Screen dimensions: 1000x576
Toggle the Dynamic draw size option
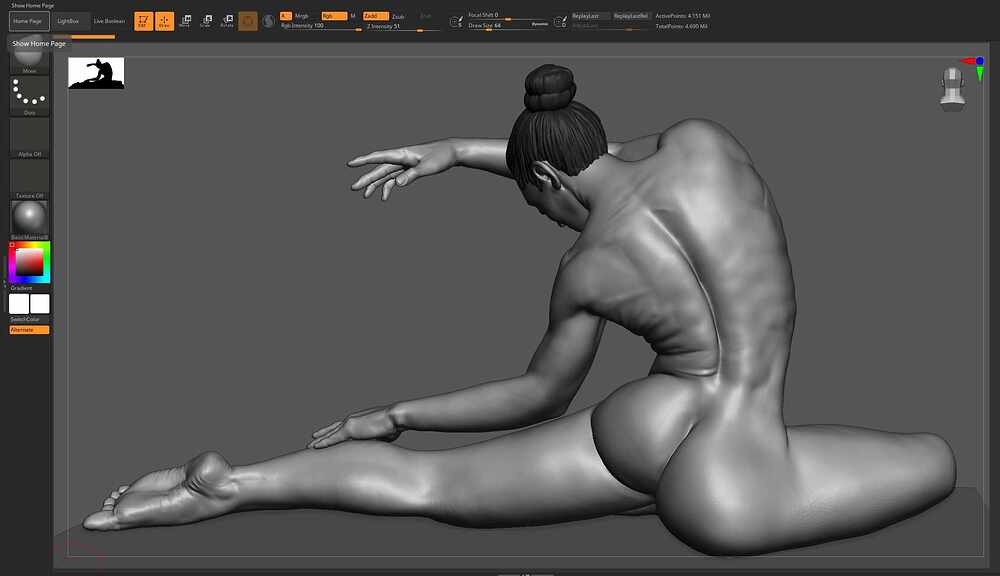pyautogui.click(x=540, y=24)
